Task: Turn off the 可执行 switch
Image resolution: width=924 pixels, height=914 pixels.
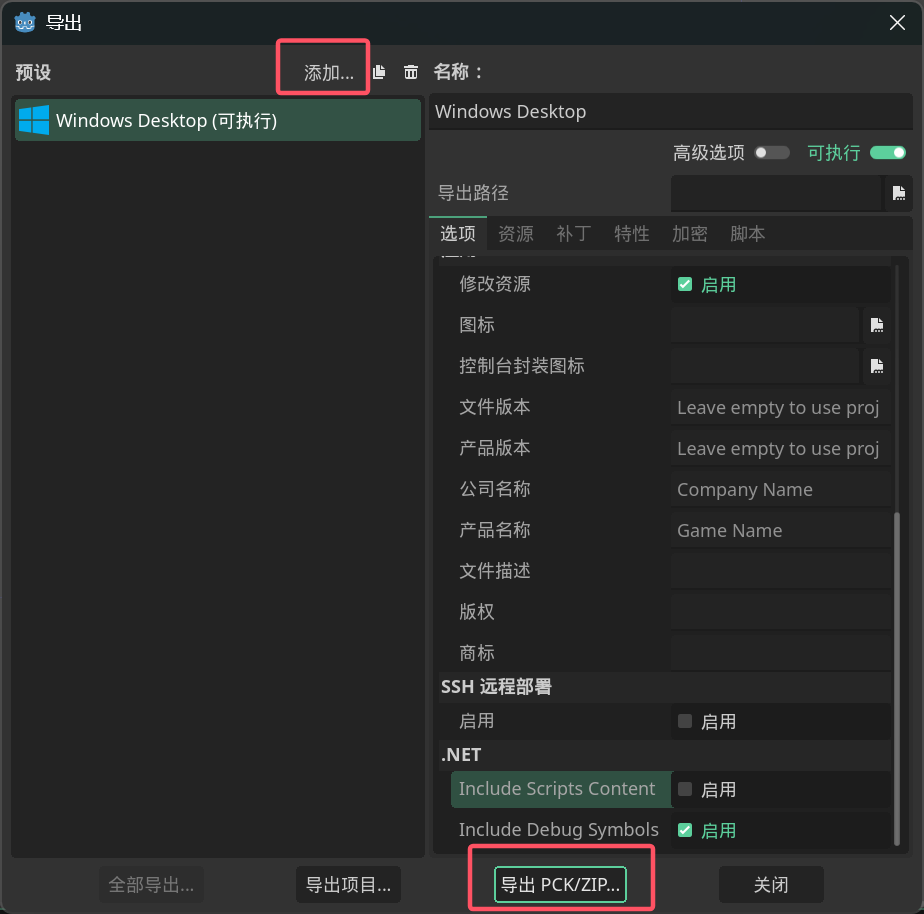Action: pos(887,153)
